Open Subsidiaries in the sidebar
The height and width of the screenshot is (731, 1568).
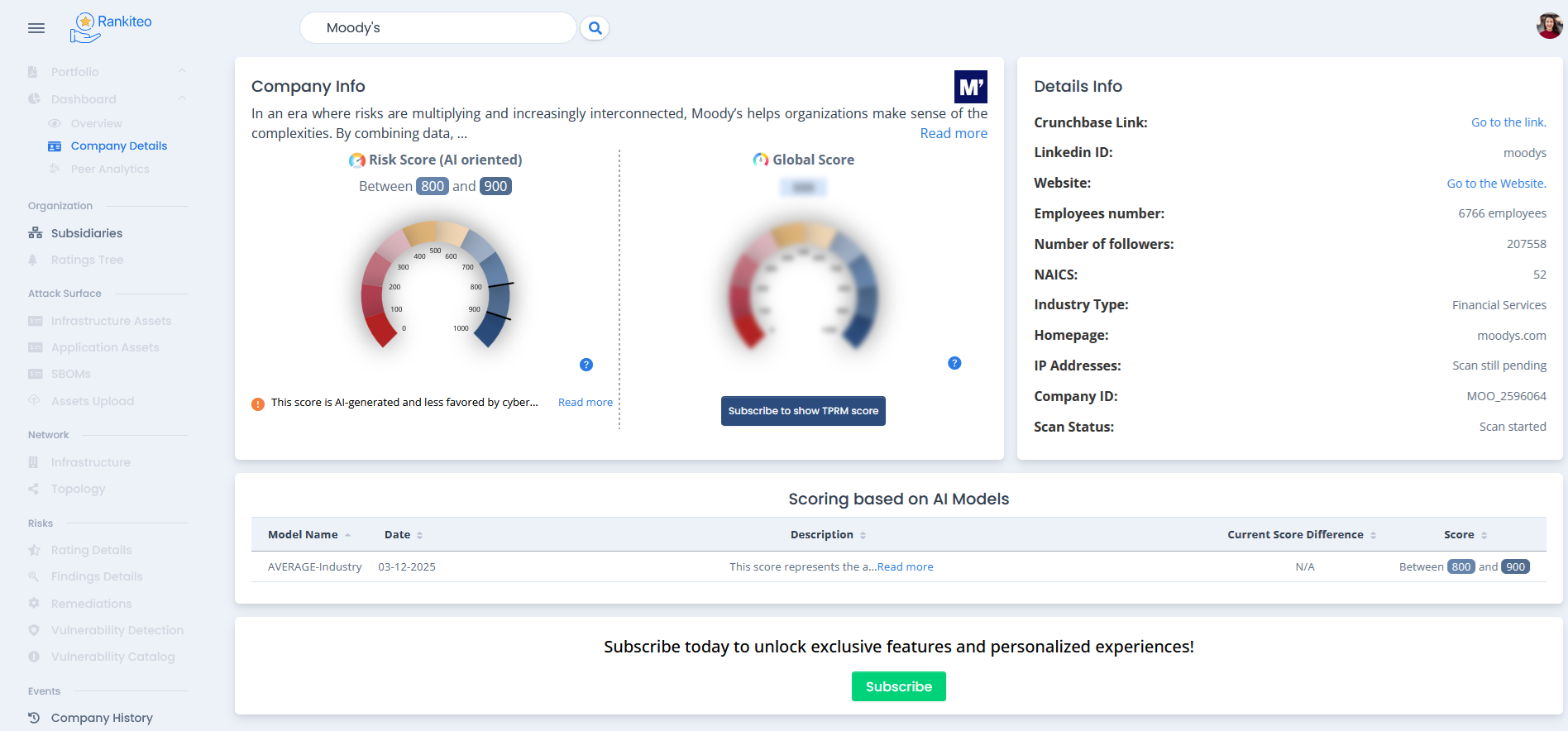click(86, 233)
